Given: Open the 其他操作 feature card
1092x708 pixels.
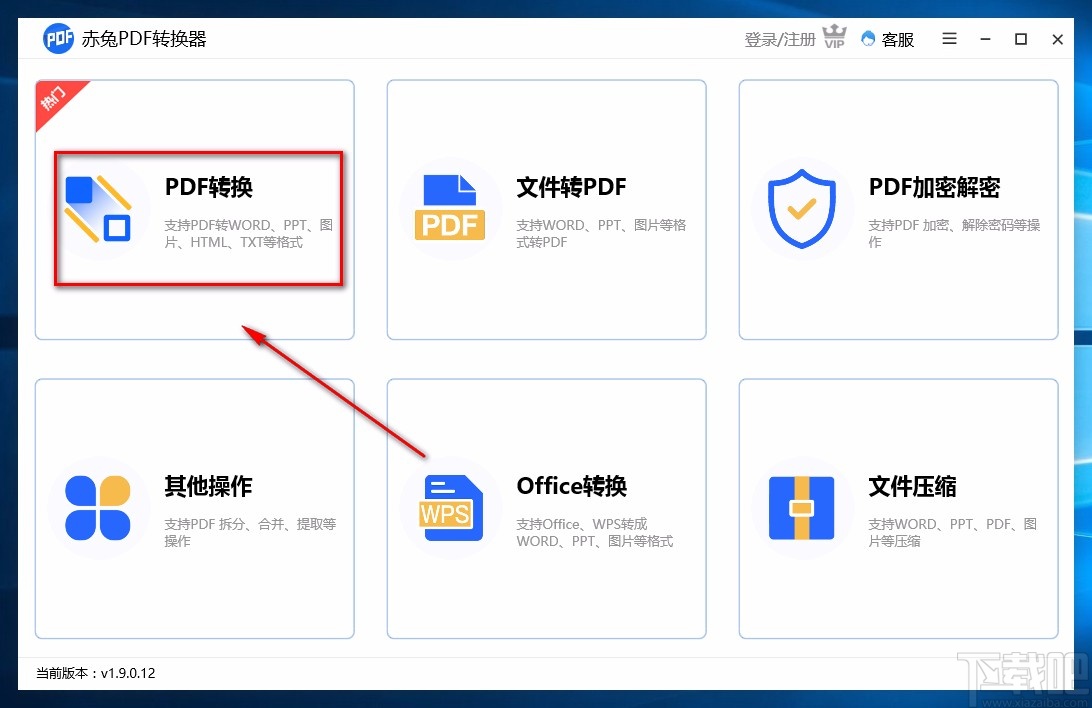Looking at the screenshot, I should [x=194, y=508].
